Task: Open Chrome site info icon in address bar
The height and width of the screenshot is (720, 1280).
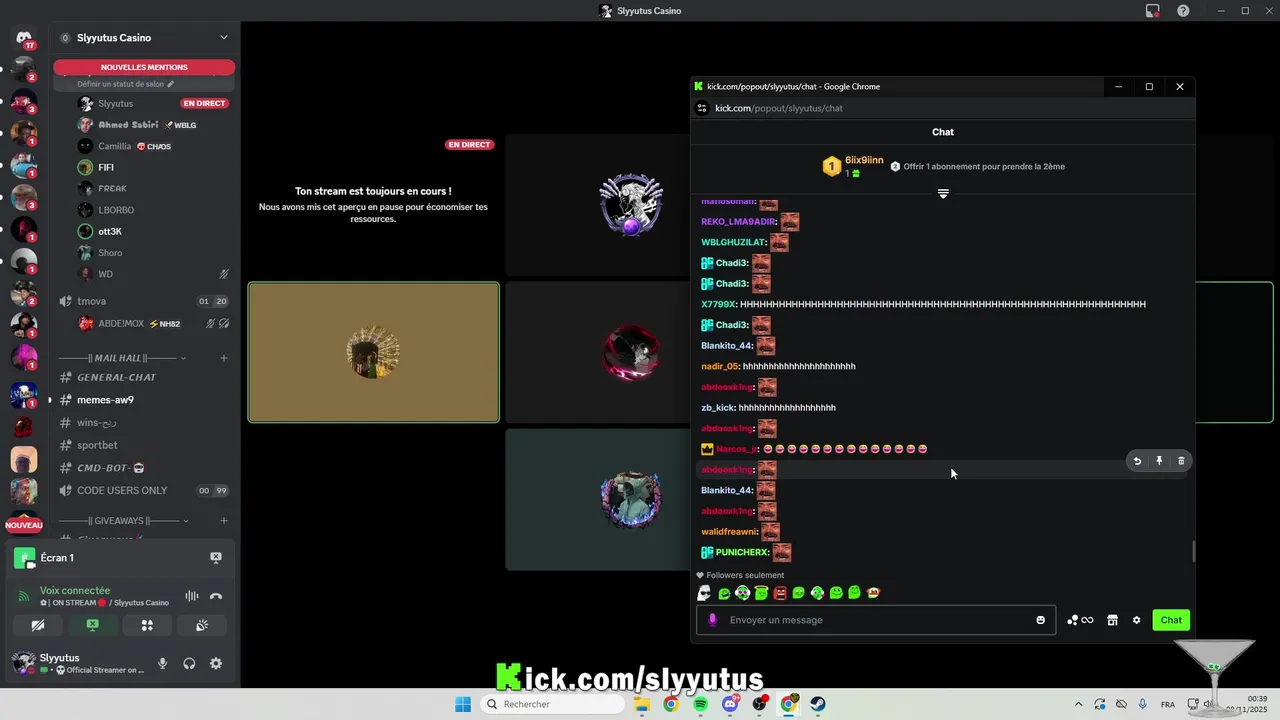Action: [x=702, y=108]
